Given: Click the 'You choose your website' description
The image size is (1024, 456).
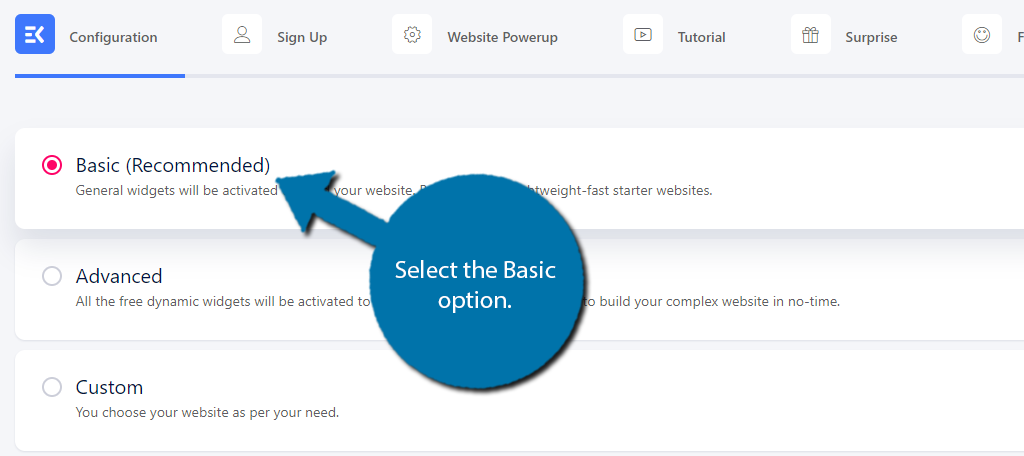Looking at the screenshot, I should click(207, 414).
